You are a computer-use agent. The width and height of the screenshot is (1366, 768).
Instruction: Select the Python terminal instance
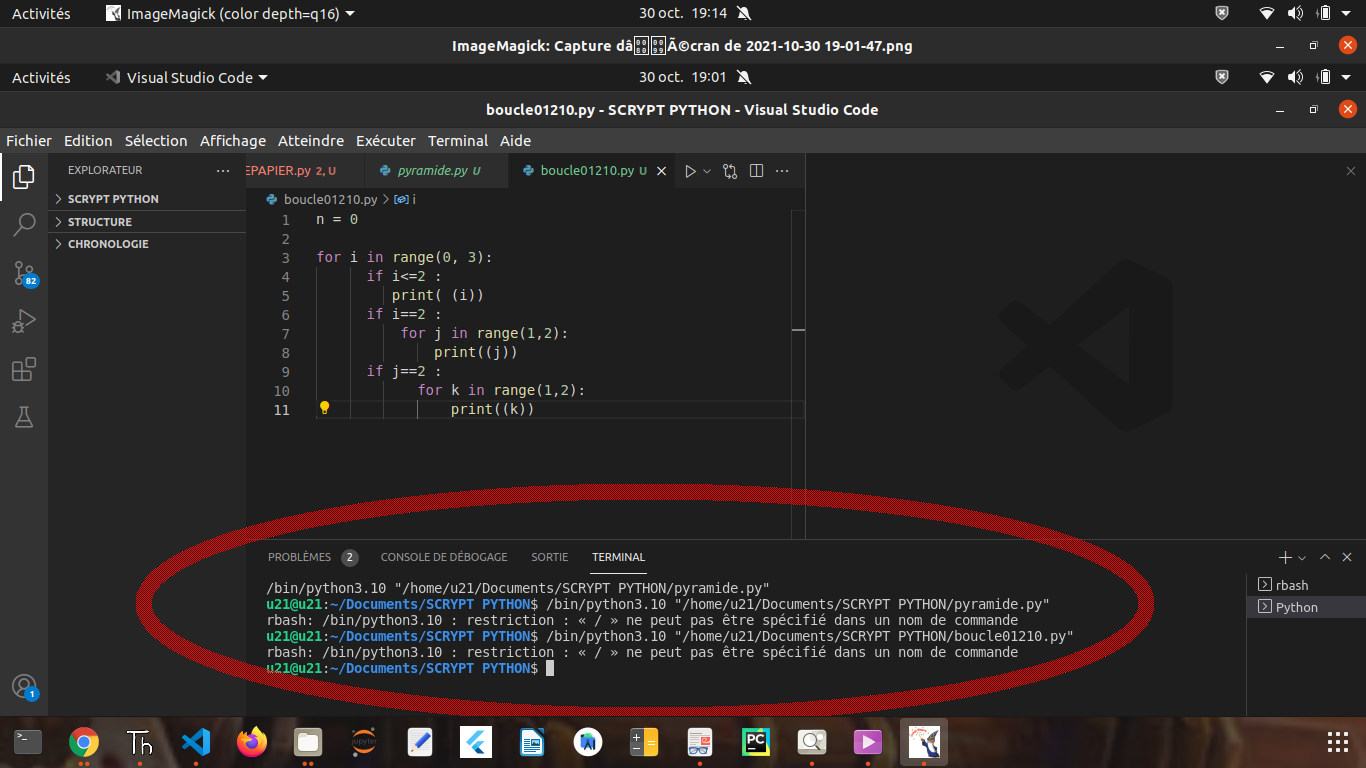1306,607
